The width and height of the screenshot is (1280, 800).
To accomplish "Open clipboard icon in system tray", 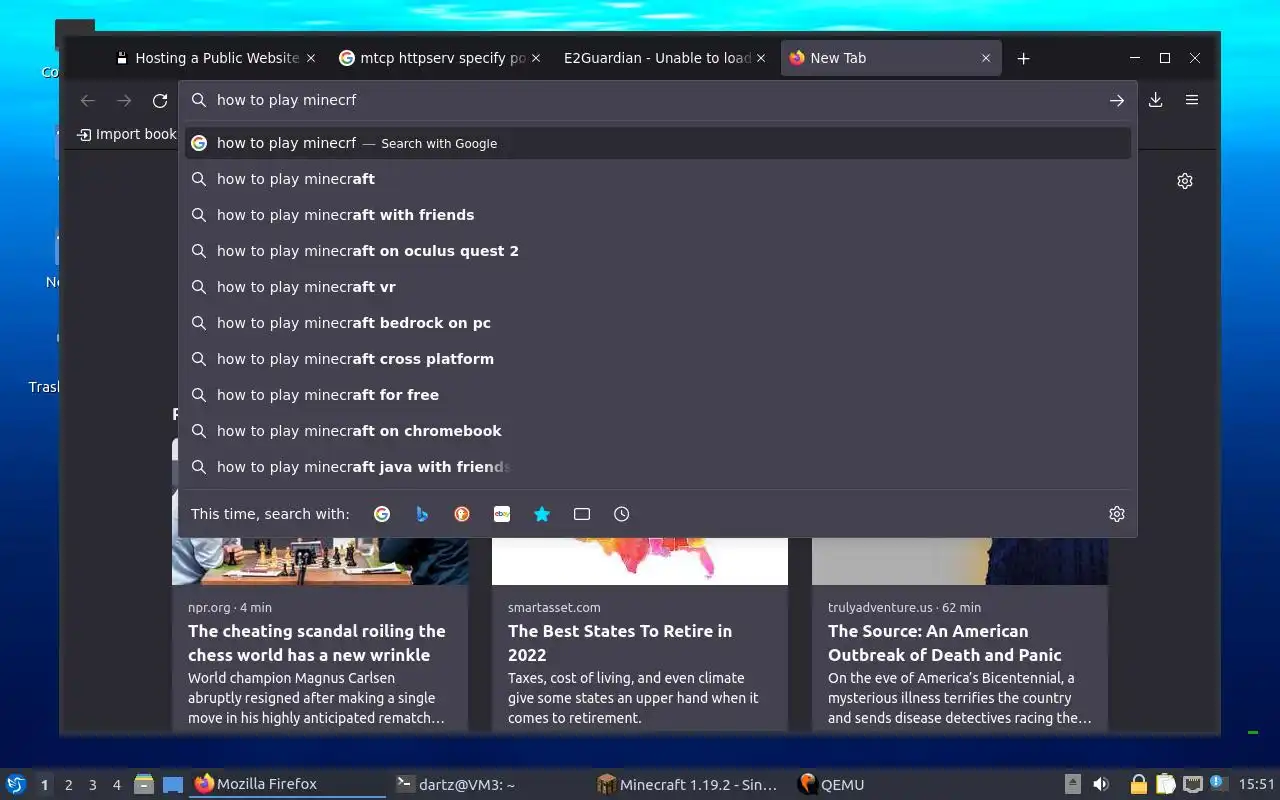I will tap(1165, 784).
